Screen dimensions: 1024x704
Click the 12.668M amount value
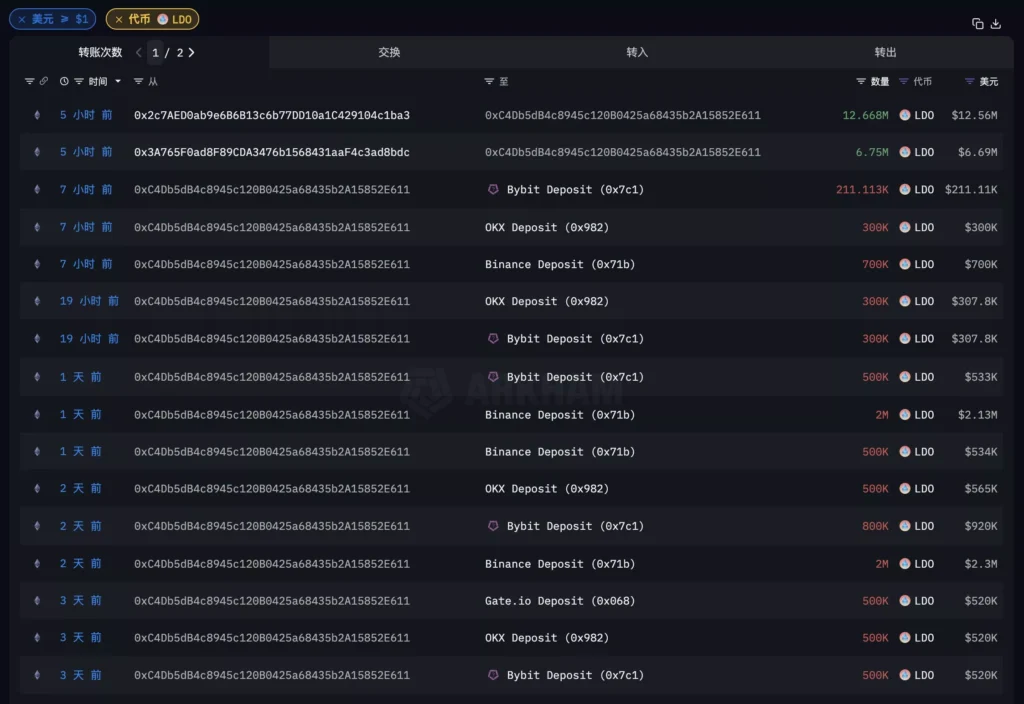(865, 115)
